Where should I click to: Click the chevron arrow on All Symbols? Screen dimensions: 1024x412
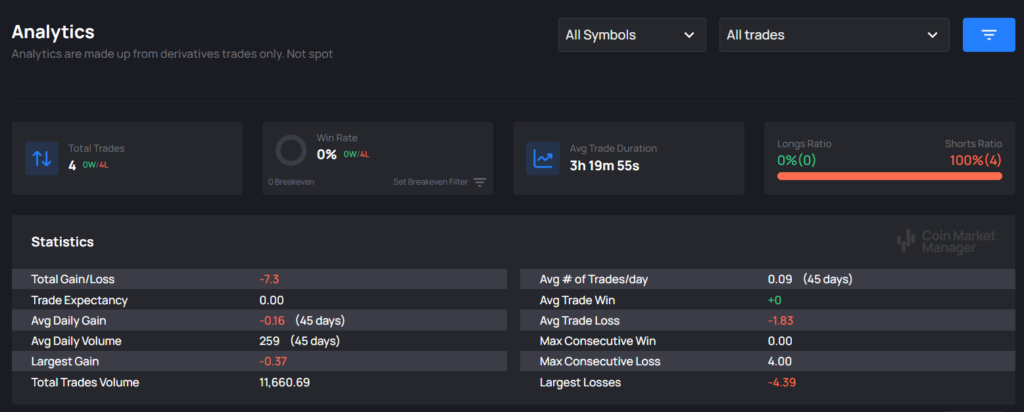coord(689,35)
